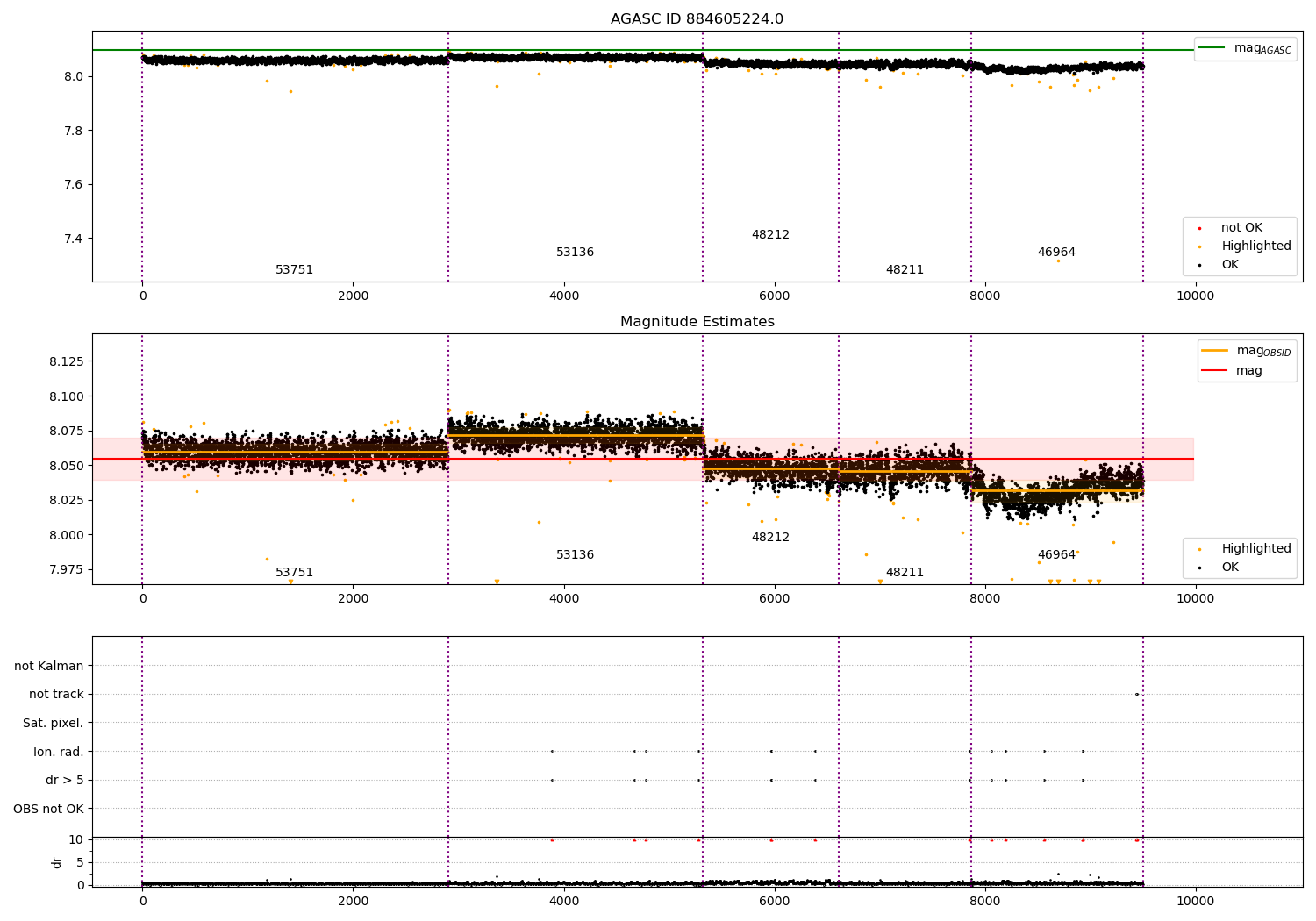Click the 'not track' y-axis label

56,694
